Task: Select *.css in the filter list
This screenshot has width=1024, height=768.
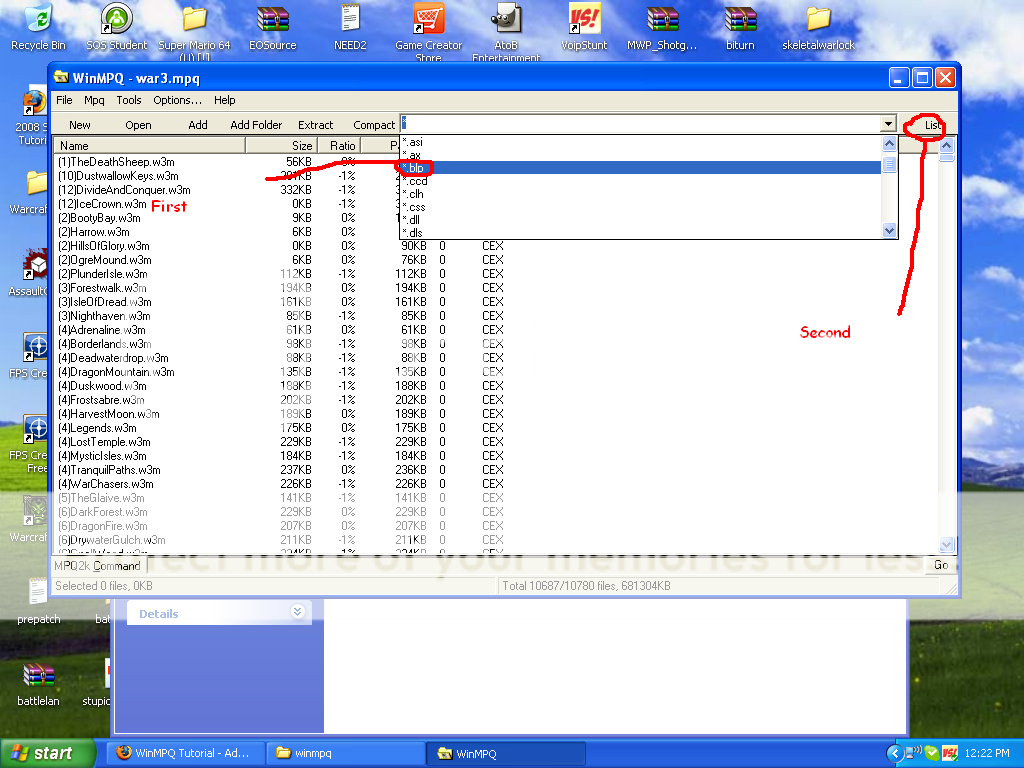Action: coord(640,207)
